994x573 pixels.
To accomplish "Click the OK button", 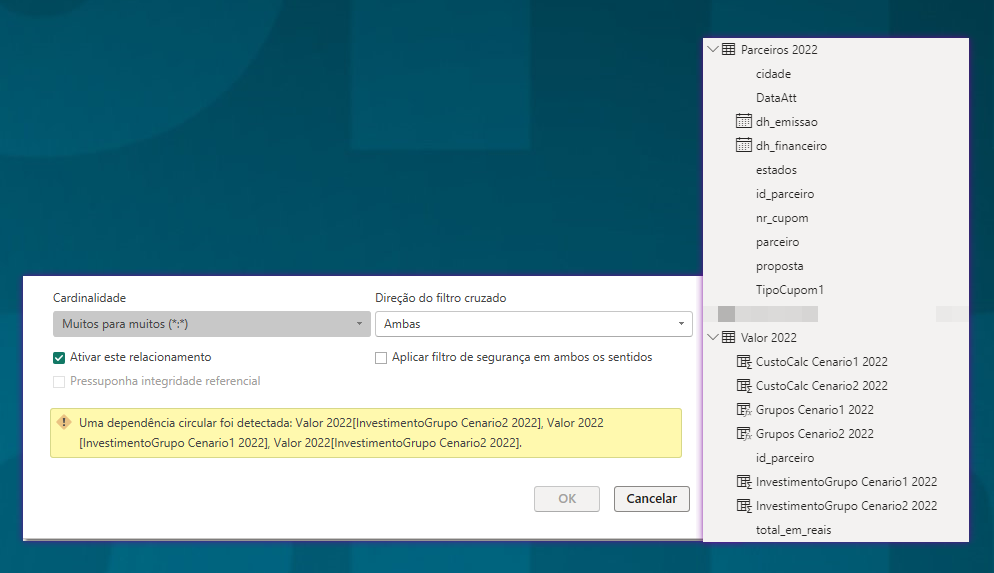I will coord(567,499).
